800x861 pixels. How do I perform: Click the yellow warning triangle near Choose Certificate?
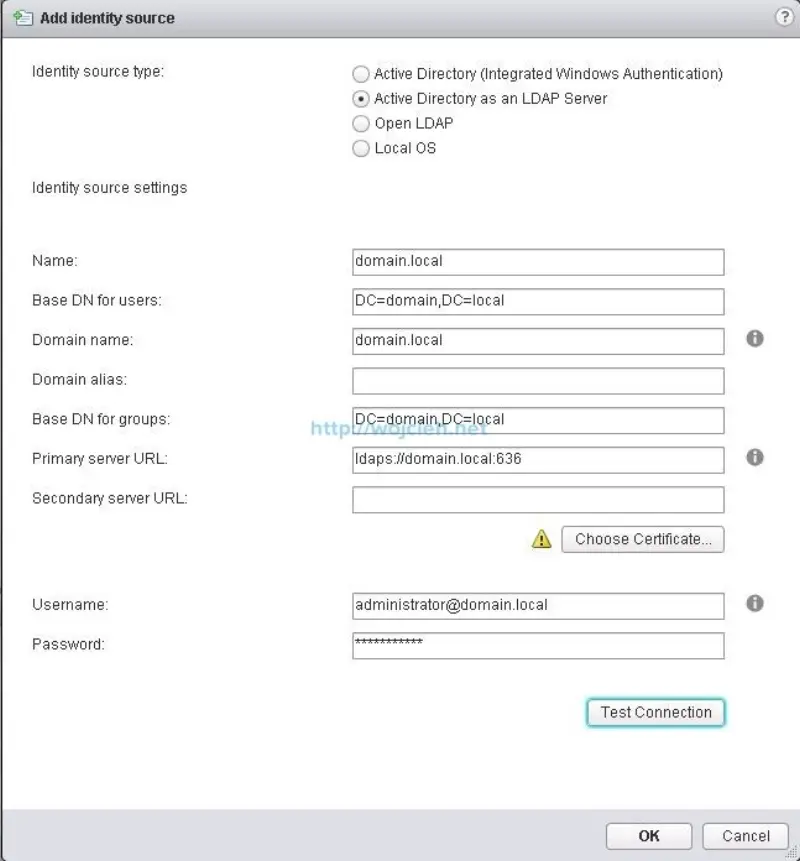click(540, 539)
